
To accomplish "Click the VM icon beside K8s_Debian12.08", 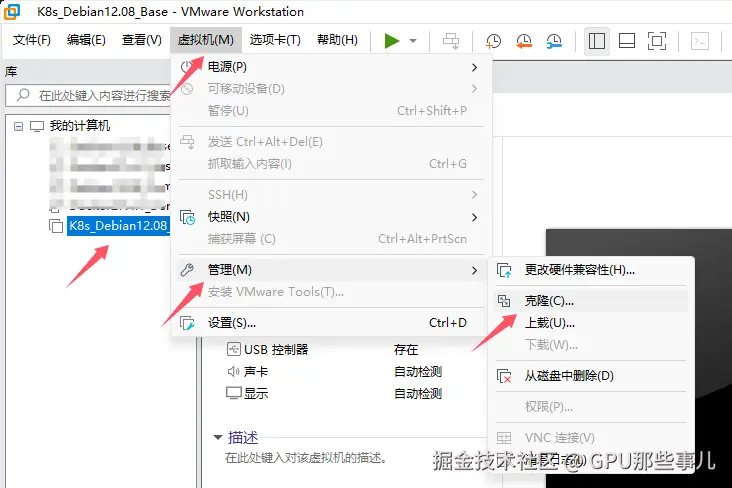I will click(56, 226).
